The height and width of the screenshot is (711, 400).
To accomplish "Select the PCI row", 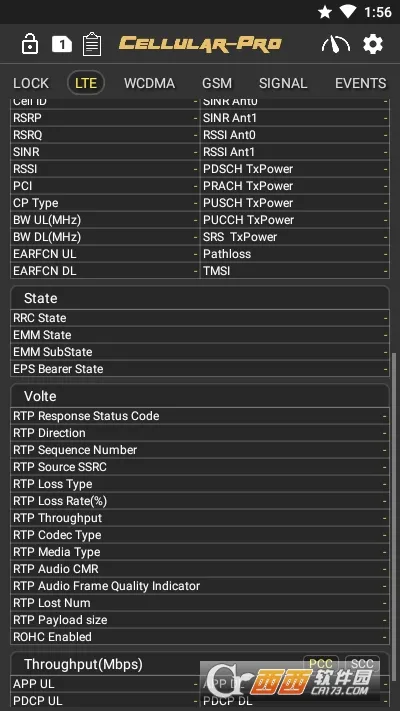I will [105, 186].
